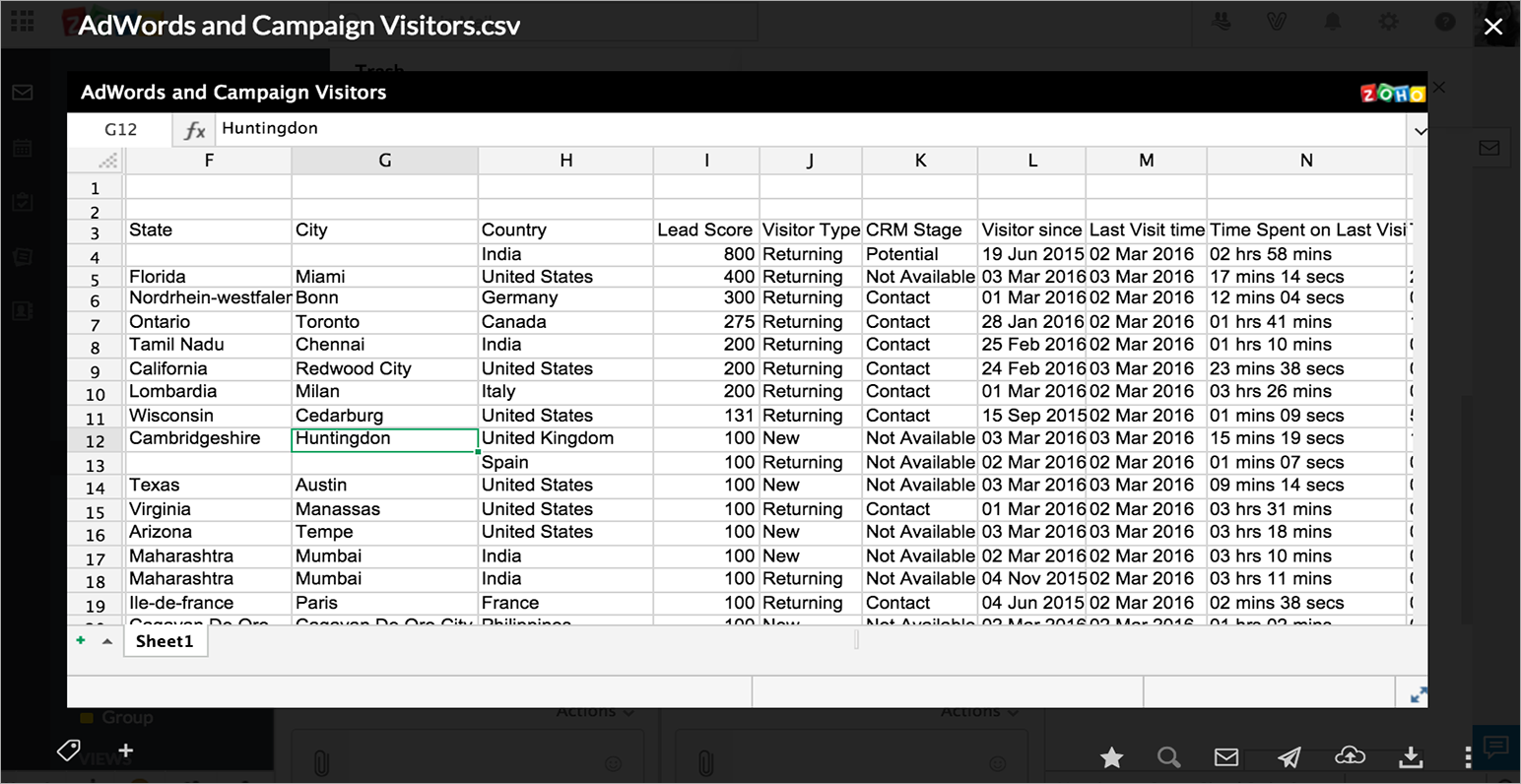The width and height of the screenshot is (1521, 784).
Task: Click the dimmed two-people icon at top
Action: [x=1223, y=21]
